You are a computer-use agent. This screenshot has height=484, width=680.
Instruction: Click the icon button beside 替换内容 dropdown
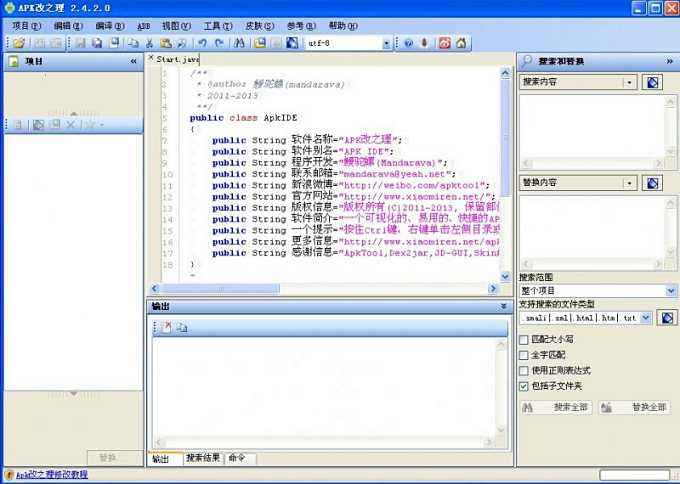(x=652, y=183)
